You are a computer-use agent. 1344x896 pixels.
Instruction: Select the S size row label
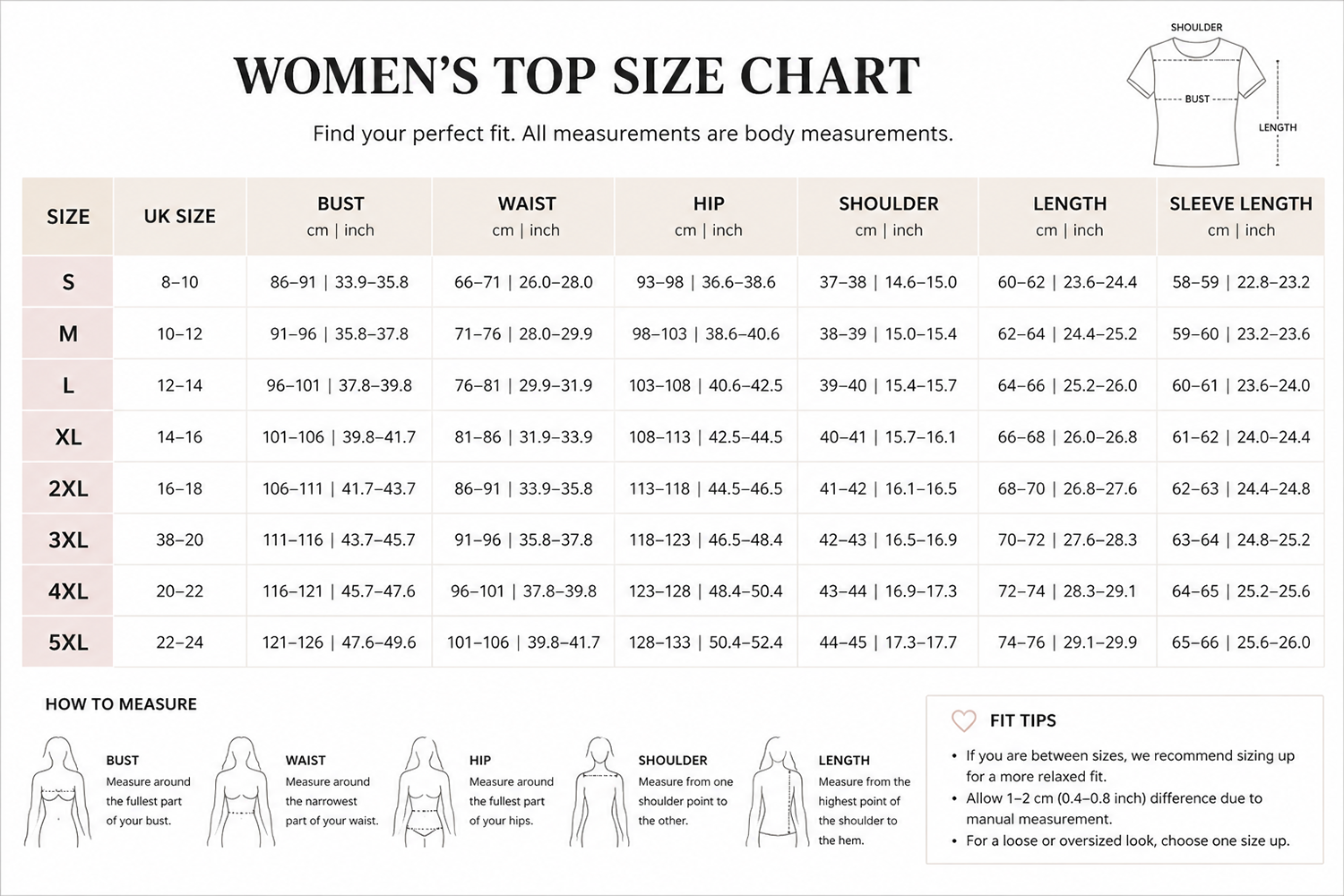[68, 282]
